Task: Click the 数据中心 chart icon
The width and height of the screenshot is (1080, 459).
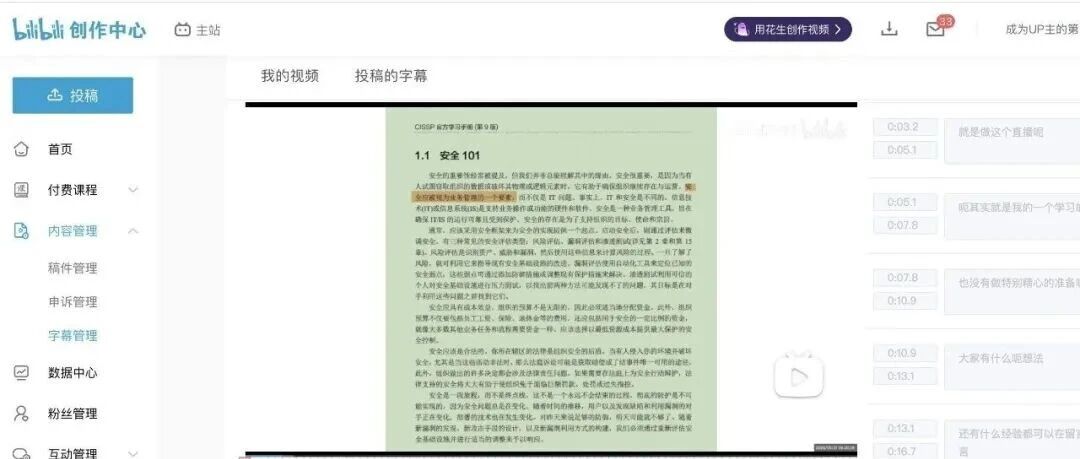Action: pos(22,373)
